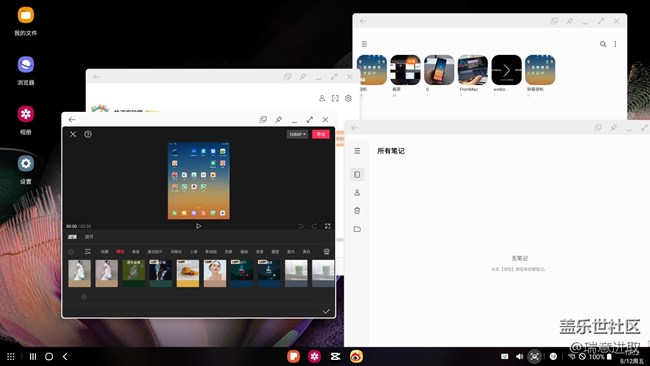The height and width of the screenshot is (366, 650).
Task: Open the filter list manage icon
Action: click(x=87, y=252)
